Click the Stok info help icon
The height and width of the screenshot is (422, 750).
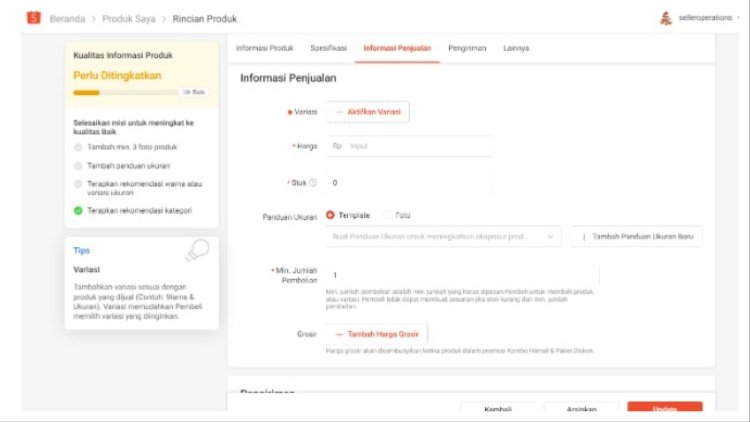(x=313, y=182)
